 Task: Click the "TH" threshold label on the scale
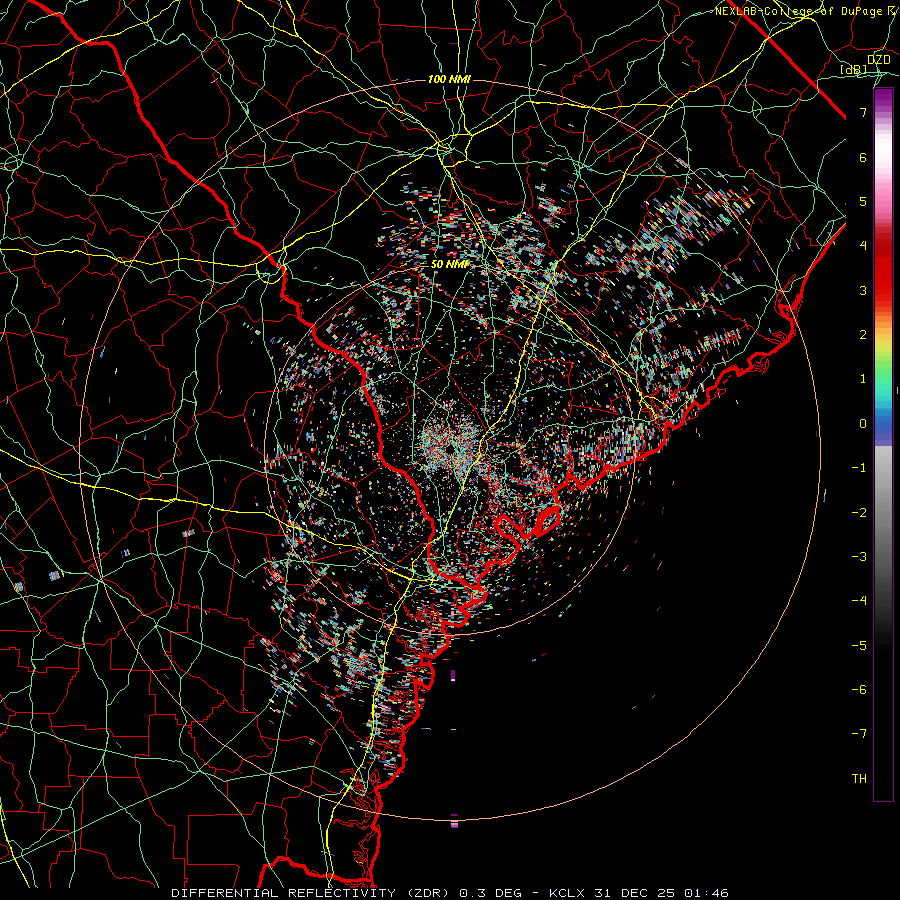[x=859, y=779]
